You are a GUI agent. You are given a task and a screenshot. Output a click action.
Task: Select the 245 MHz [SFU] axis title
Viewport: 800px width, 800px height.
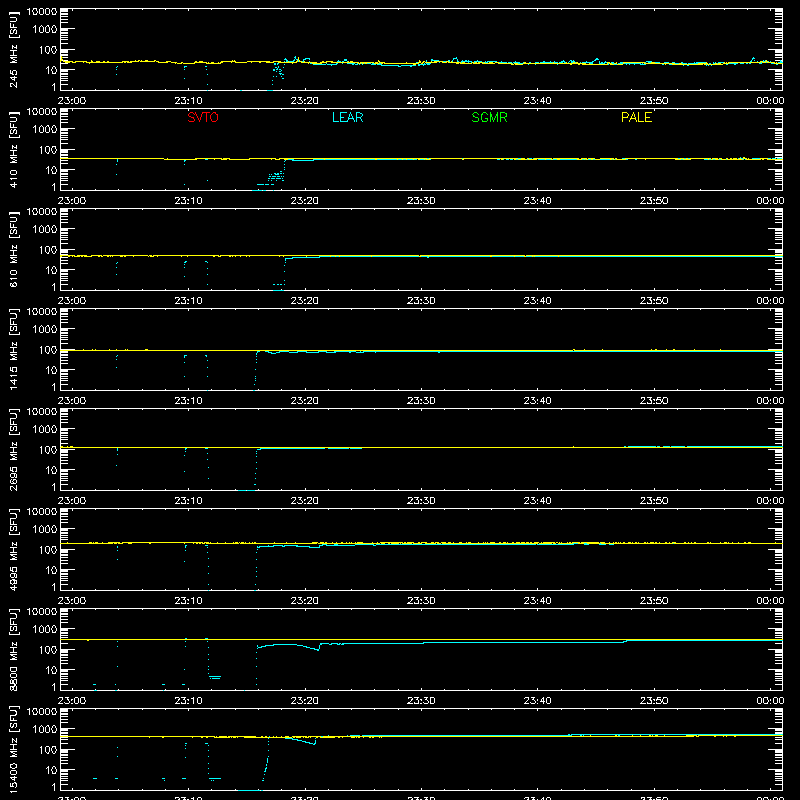(14, 49)
